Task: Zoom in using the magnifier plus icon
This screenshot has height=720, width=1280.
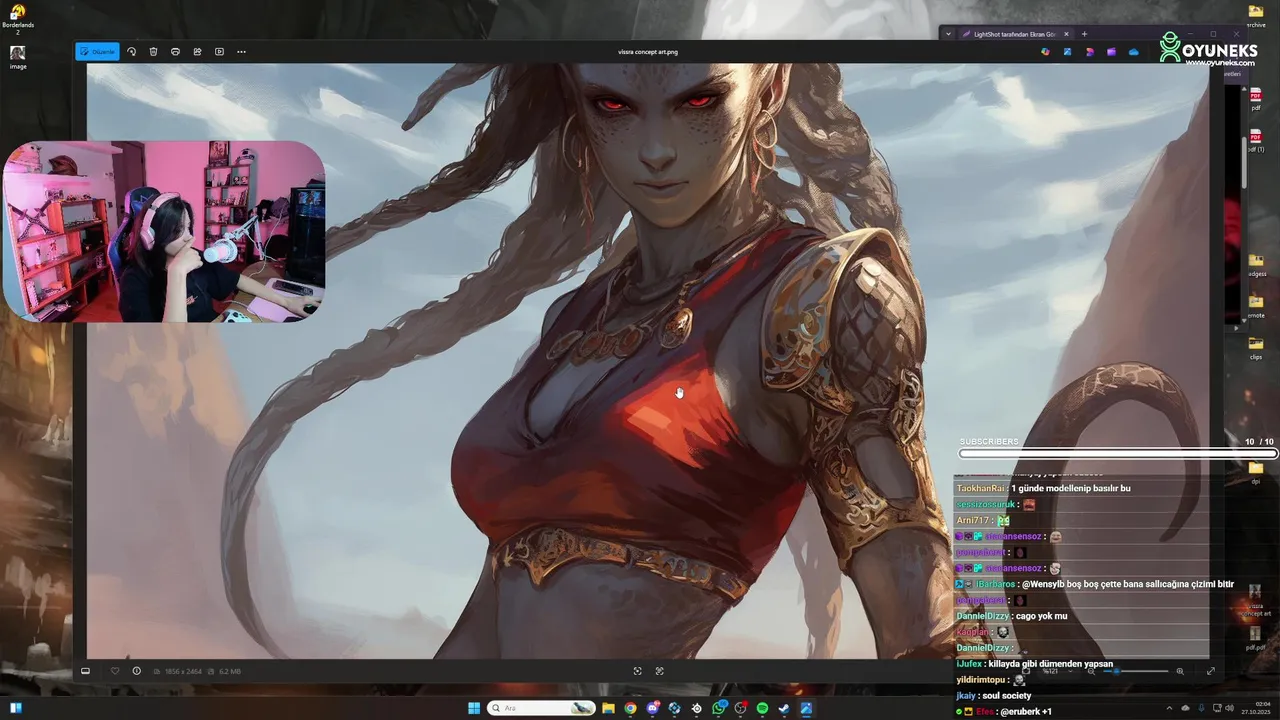Action: pos(1180,671)
